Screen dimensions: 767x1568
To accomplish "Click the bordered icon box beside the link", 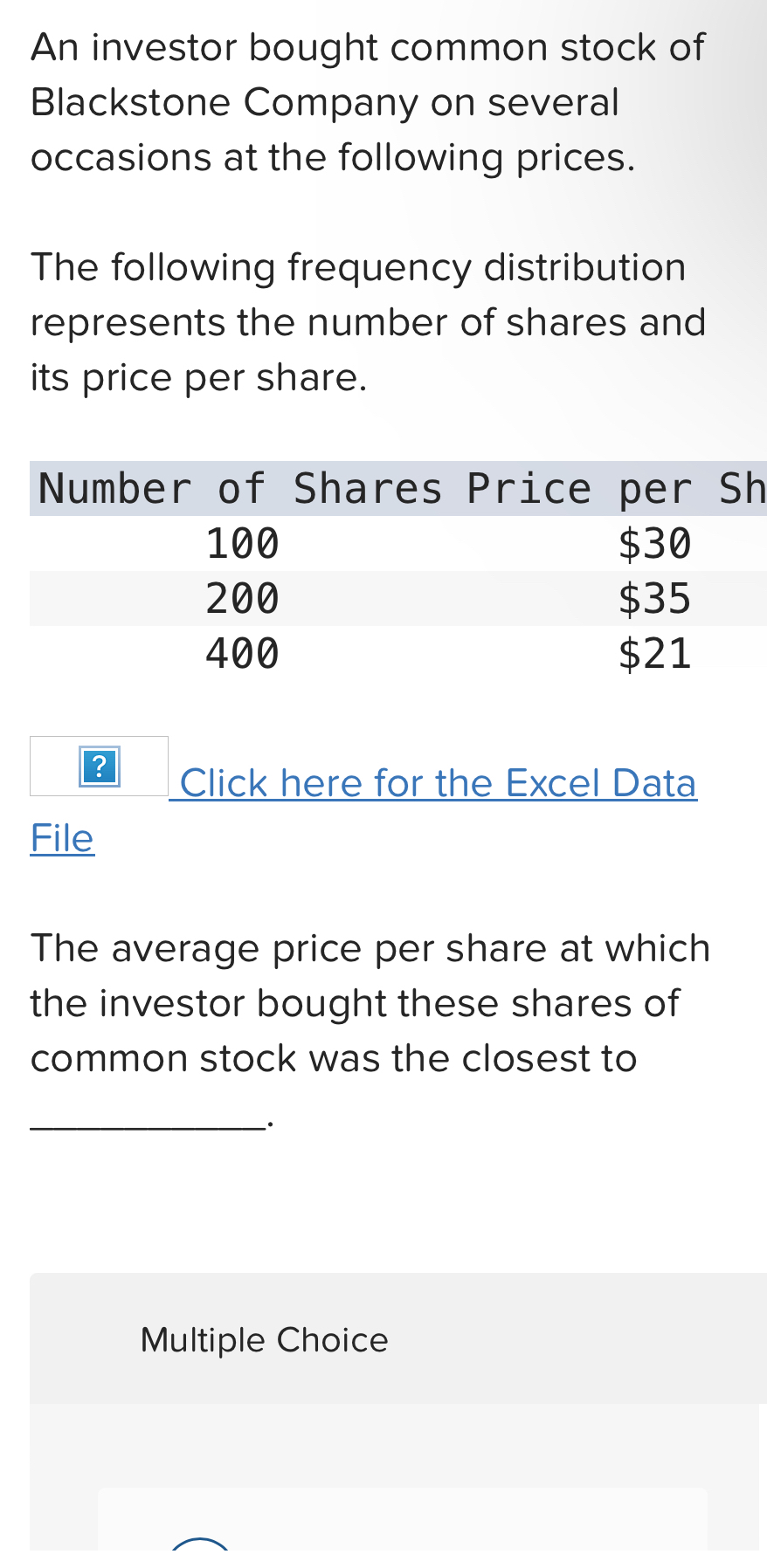I will coord(99,769).
